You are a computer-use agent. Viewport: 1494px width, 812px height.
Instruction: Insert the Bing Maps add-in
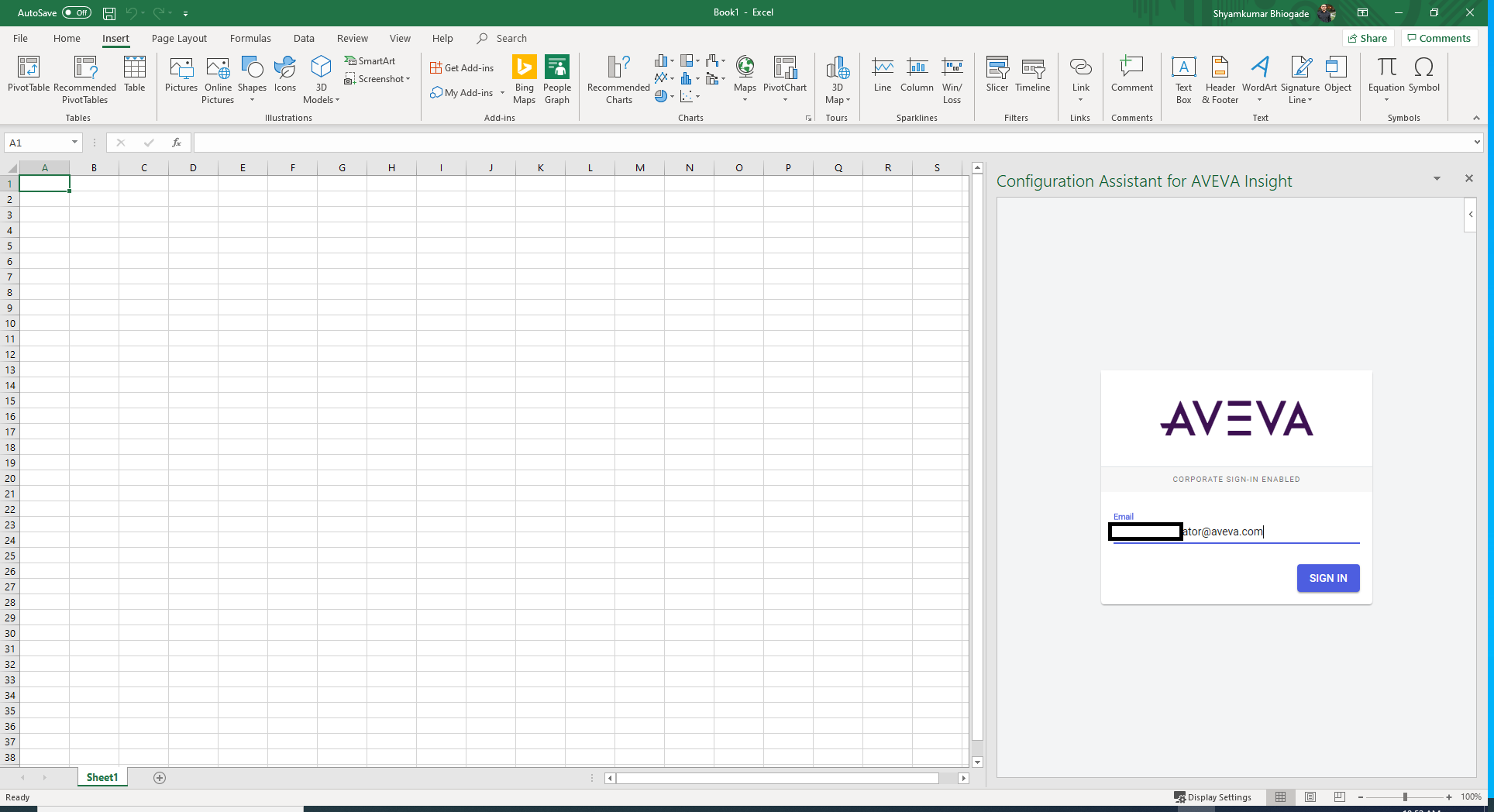coord(525,77)
